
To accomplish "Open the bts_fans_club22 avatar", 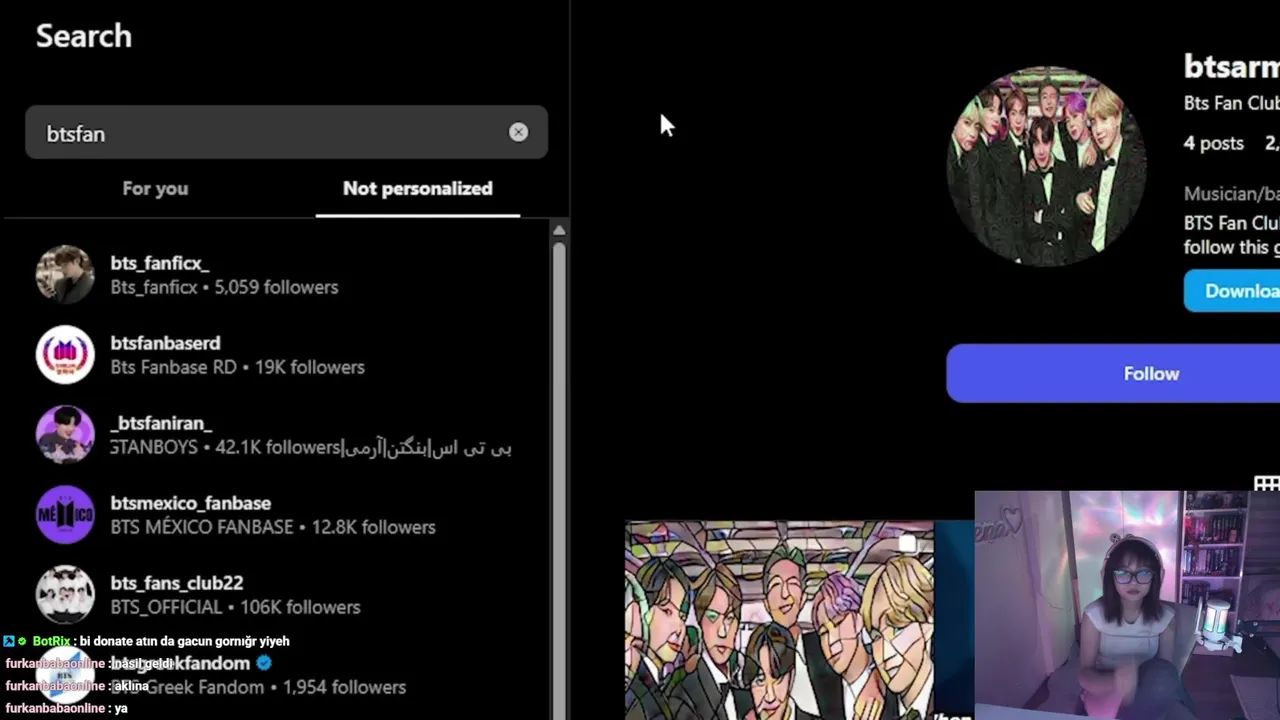I will (65, 594).
